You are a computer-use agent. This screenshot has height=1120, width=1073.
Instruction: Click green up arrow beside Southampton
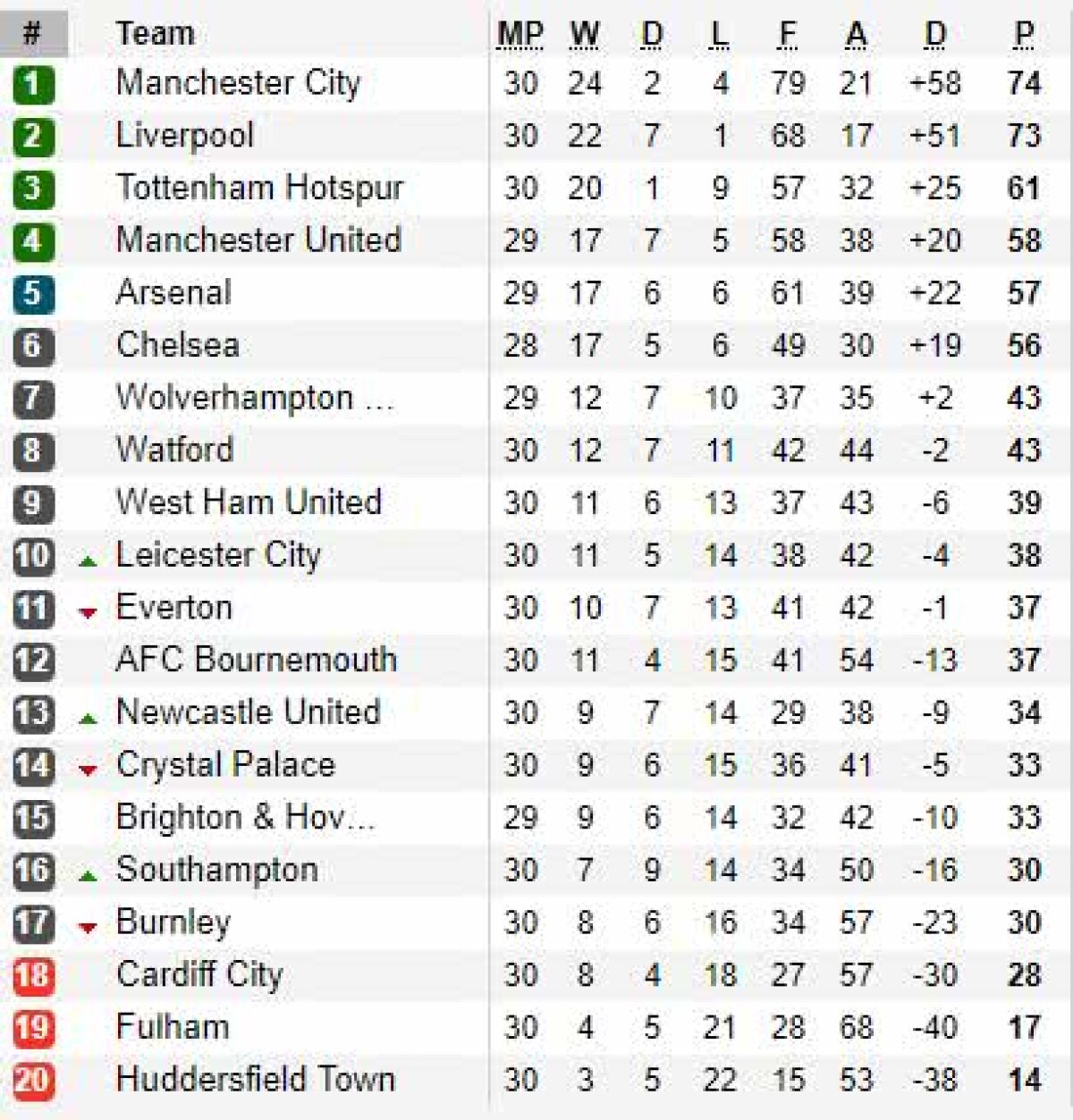(x=88, y=876)
